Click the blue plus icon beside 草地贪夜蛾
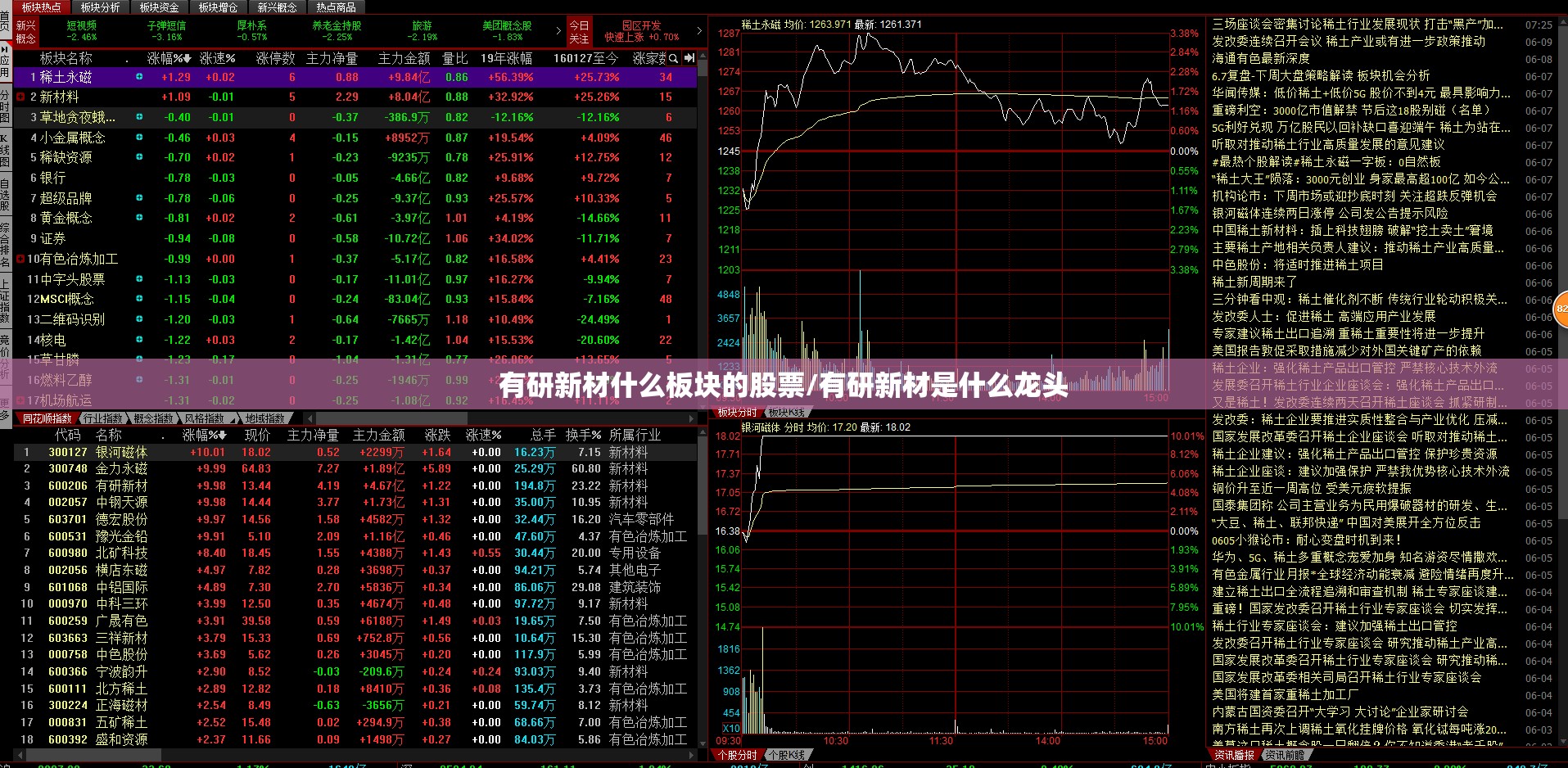The height and width of the screenshot is (768, 1568). coord(139,117)
